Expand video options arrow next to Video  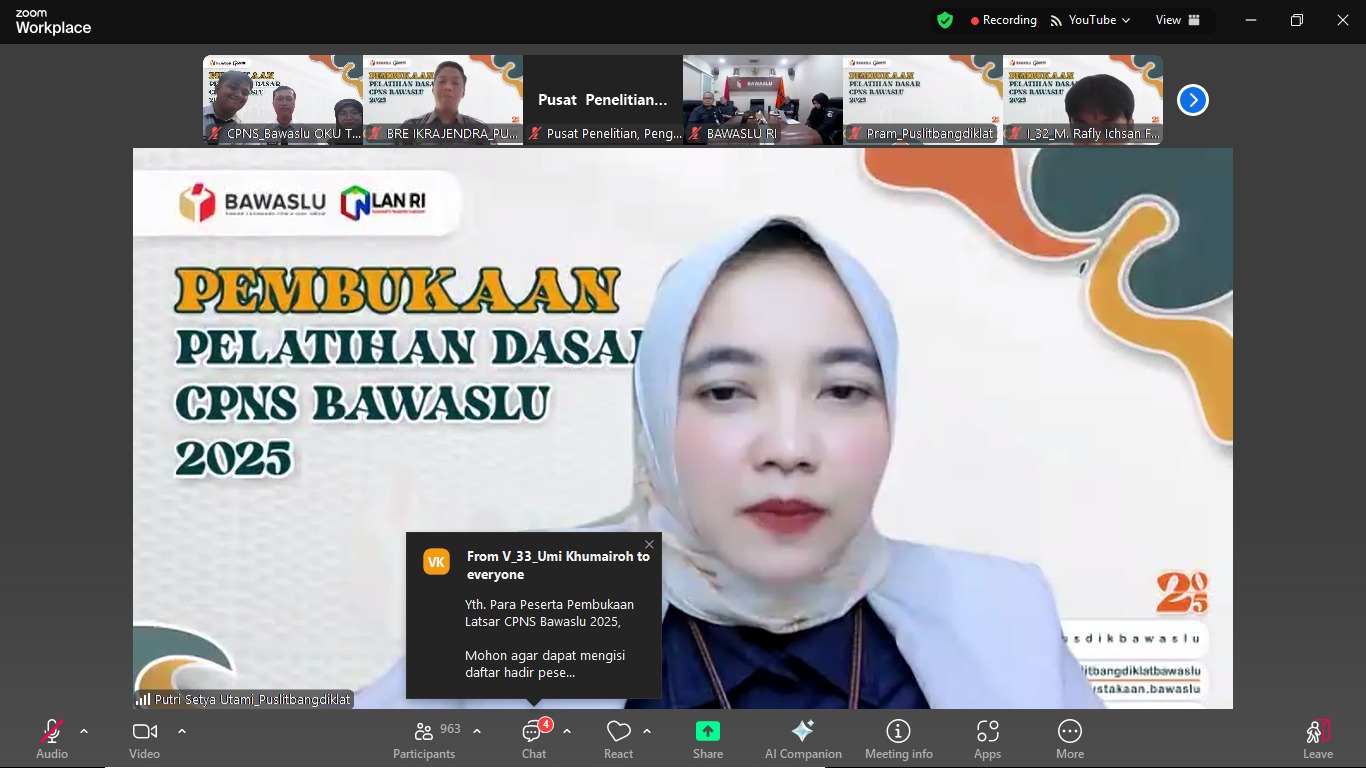[x=182, y=731]
